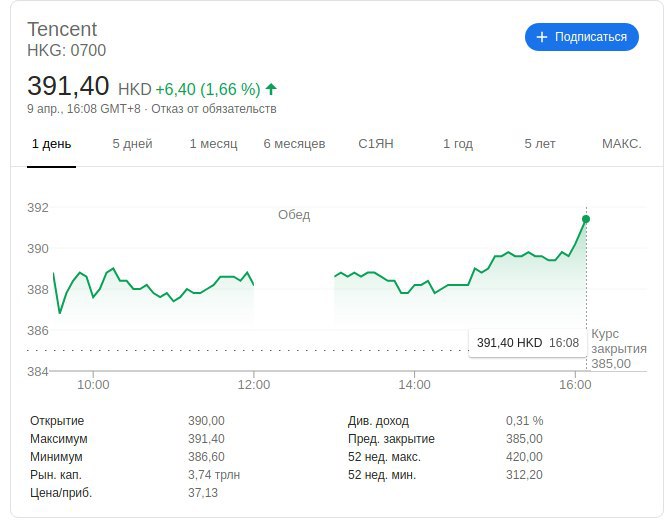Click the Див. доход value 0,31 %
The height and width of the screenshot is (523, 664).
pos(524,421)
